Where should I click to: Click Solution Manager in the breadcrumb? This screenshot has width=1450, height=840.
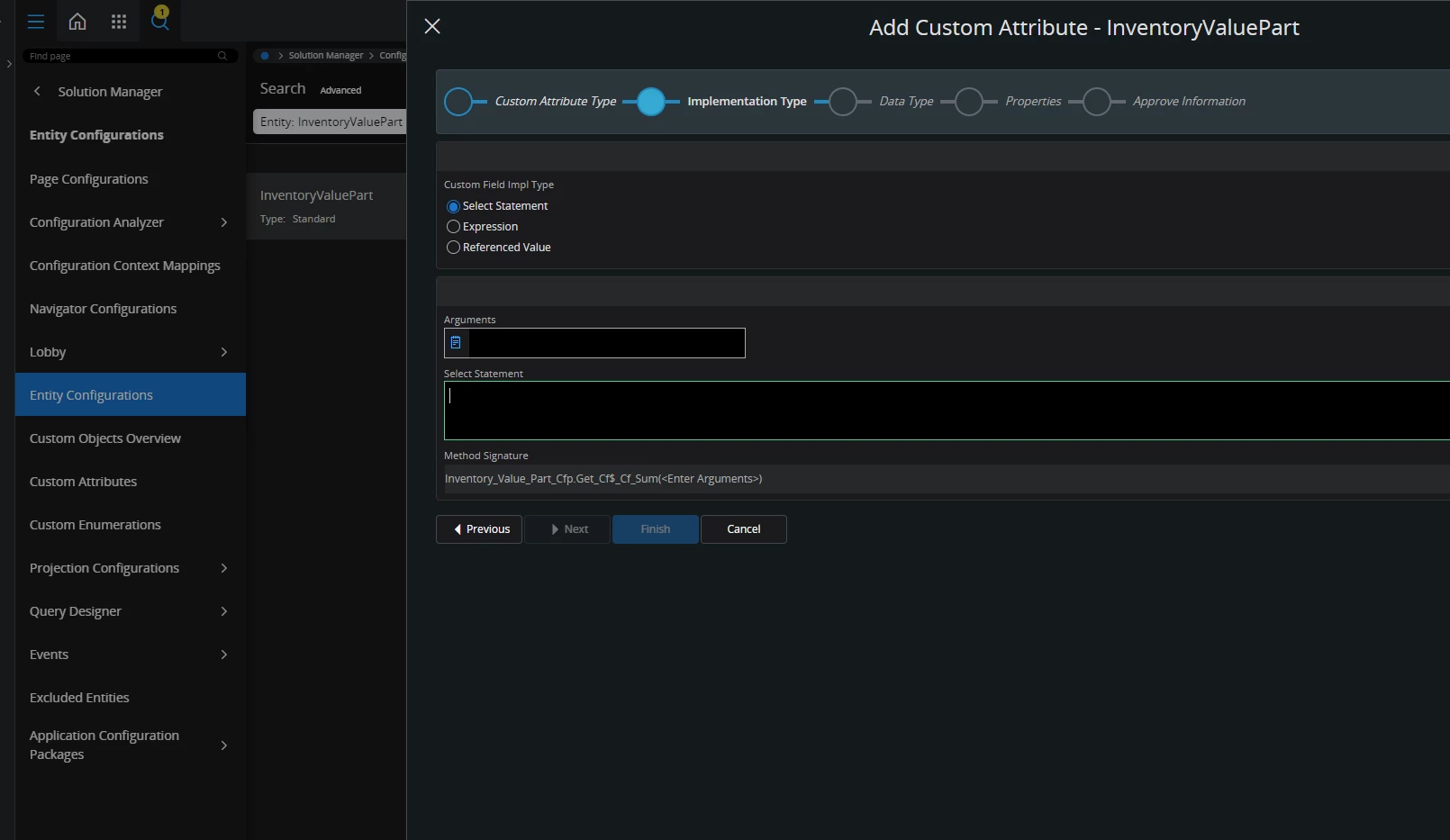326,56
